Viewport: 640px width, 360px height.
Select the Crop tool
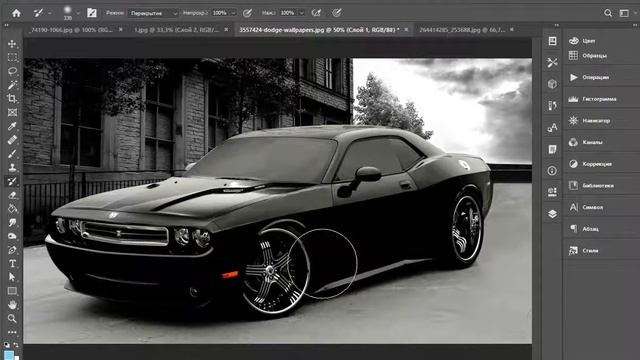[x=12, y=98]
